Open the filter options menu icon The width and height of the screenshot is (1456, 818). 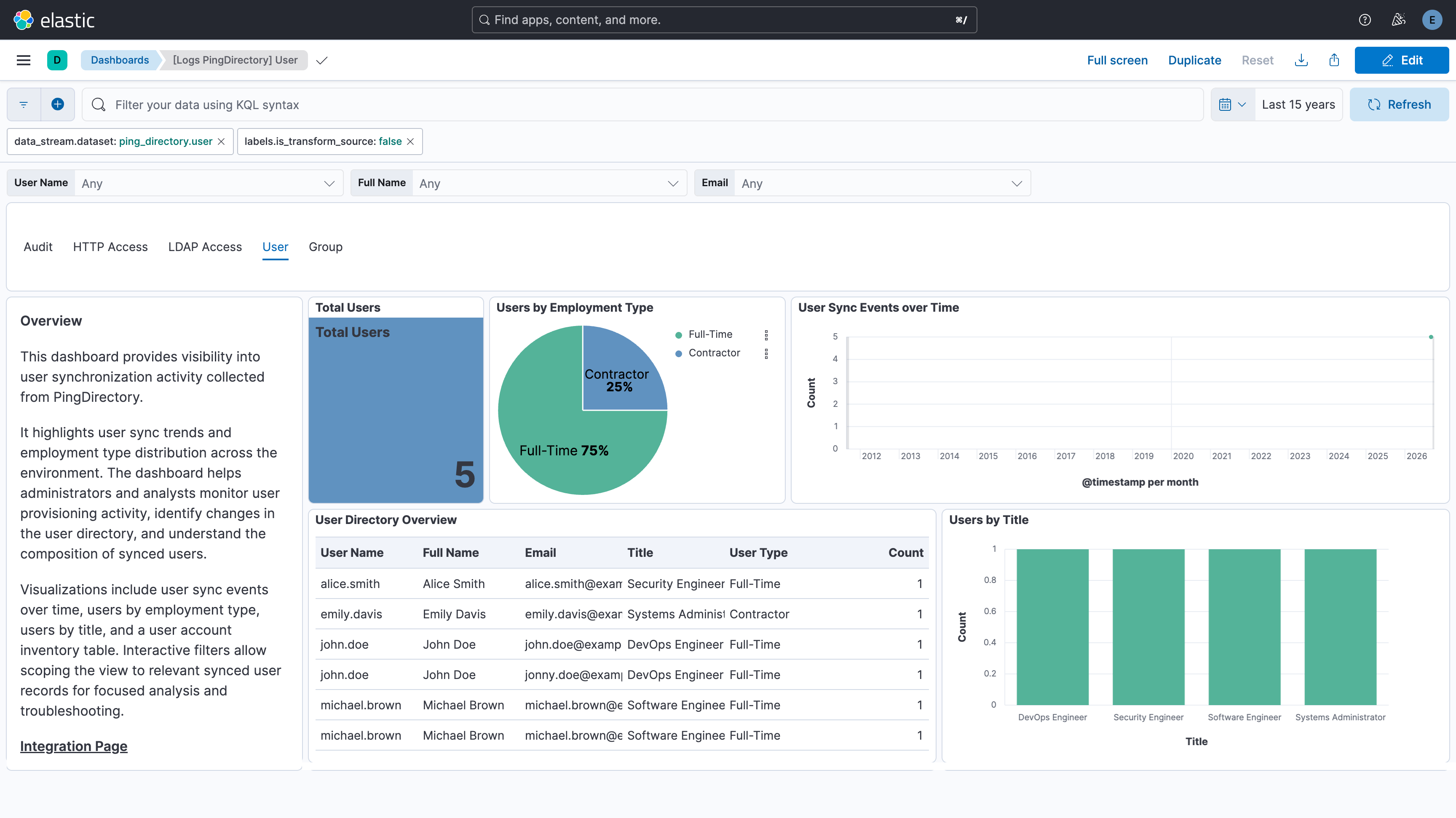pos(24,104)
